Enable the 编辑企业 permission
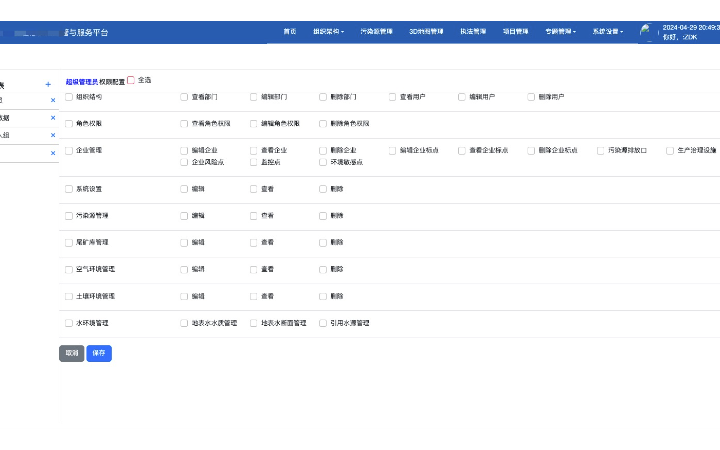720x450 pixels. 184,151
